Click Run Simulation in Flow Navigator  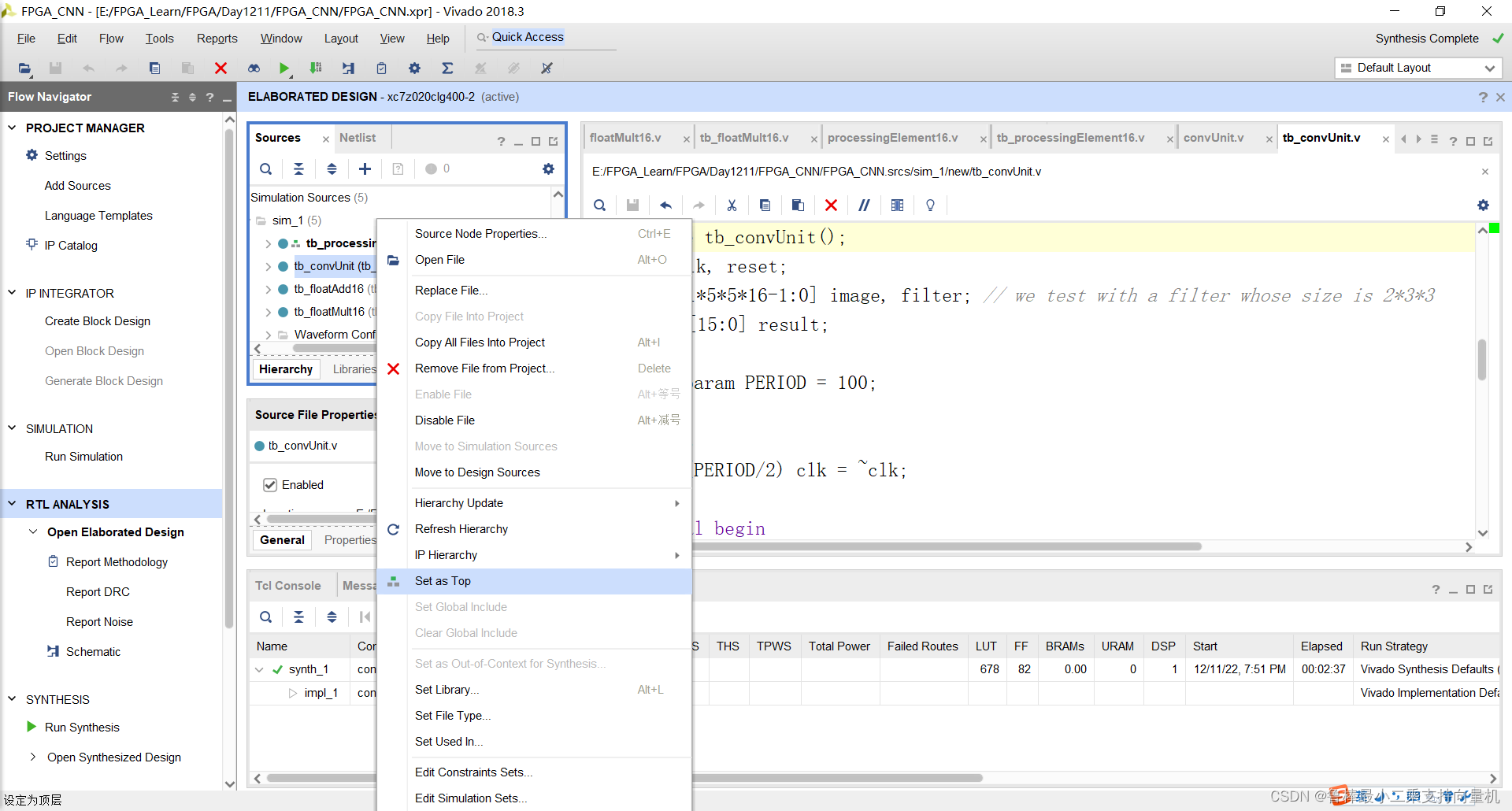click(x=83, y=457)
